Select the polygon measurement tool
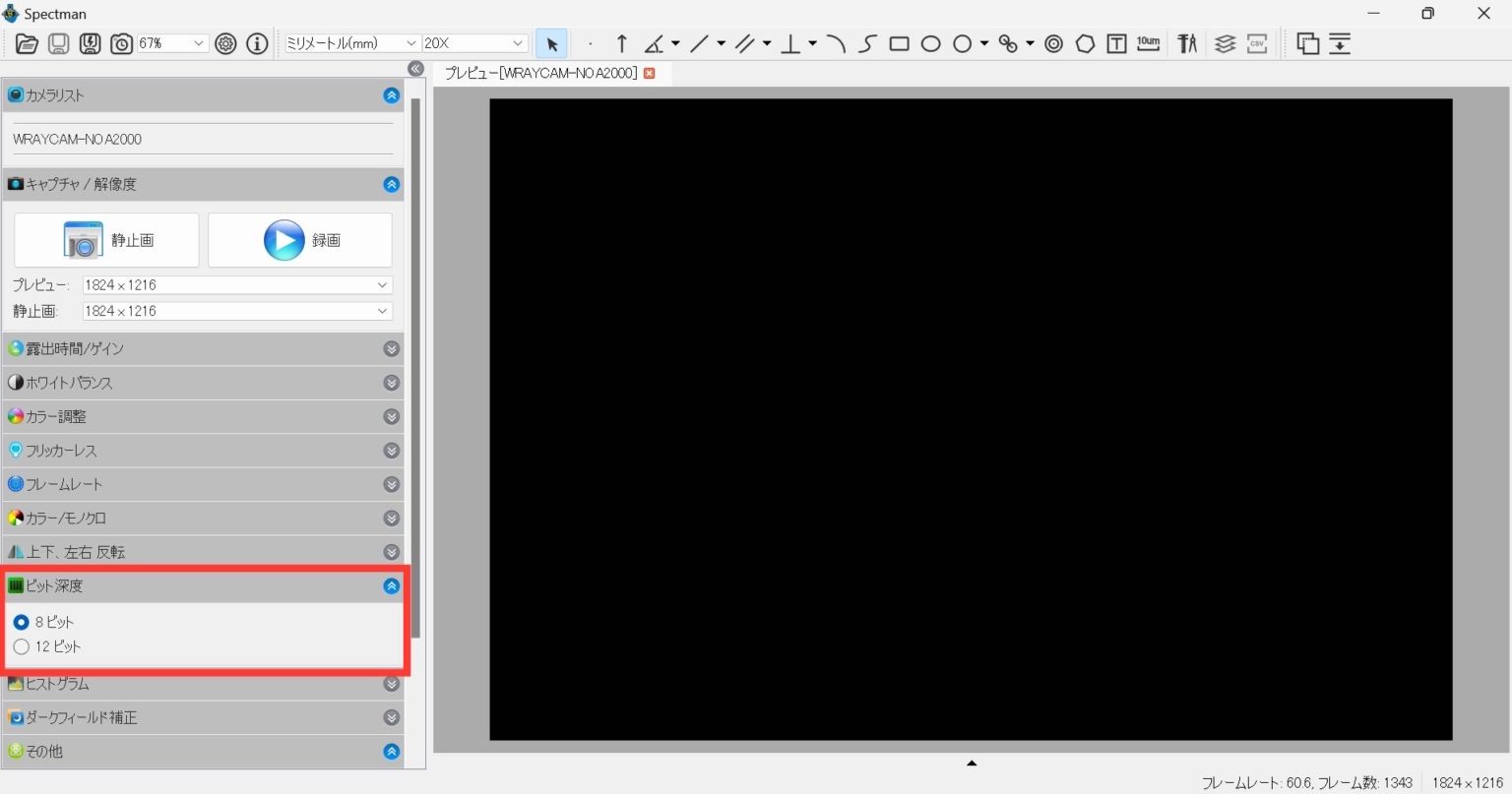The image size is (1512, 794). [1085, 43]
